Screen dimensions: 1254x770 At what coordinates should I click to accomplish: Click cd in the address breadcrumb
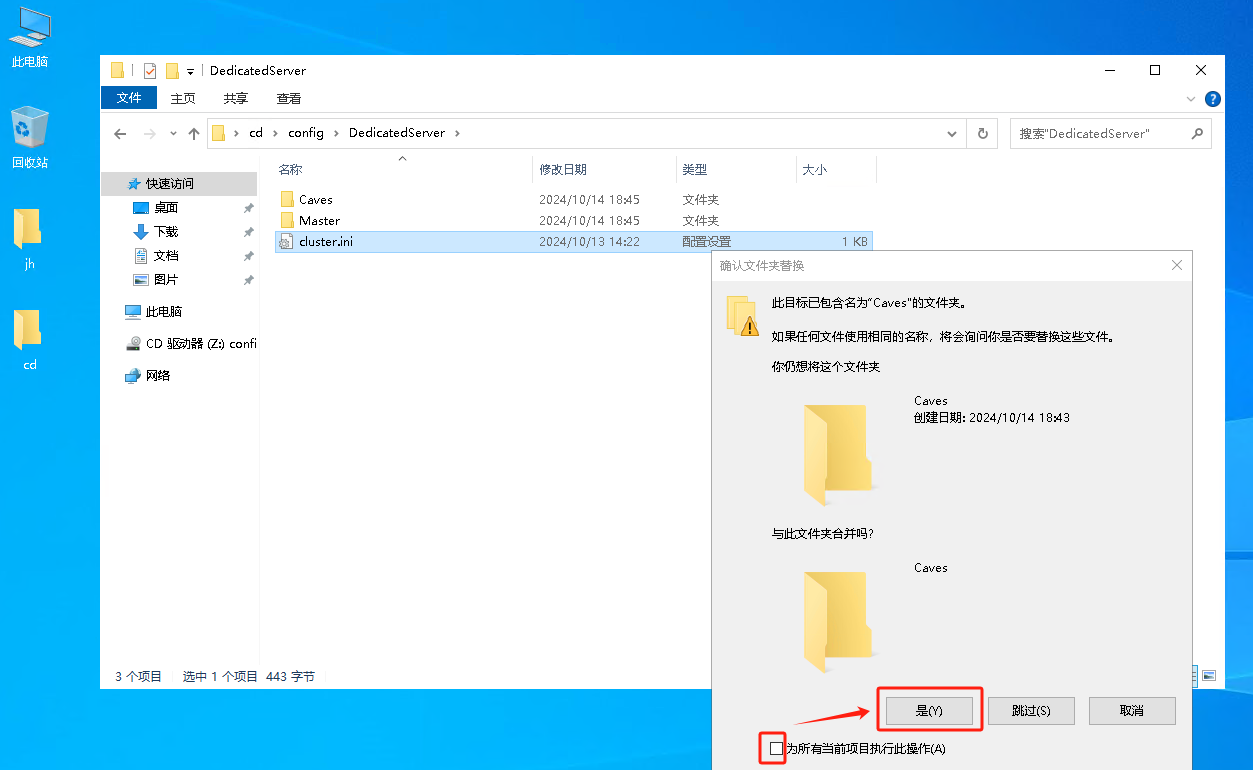pyautogui.click(x=256, y=133)
